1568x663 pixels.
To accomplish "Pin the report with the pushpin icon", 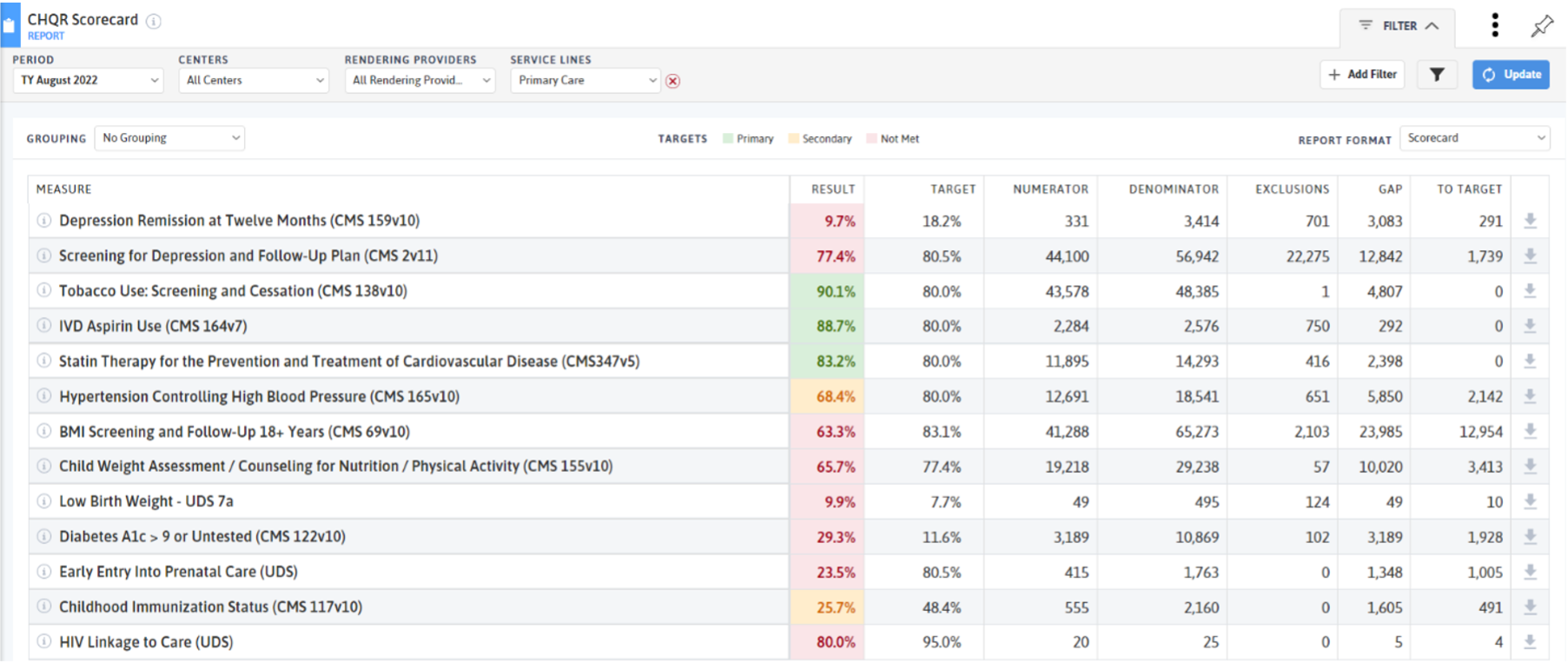I will click(1542, 26).
